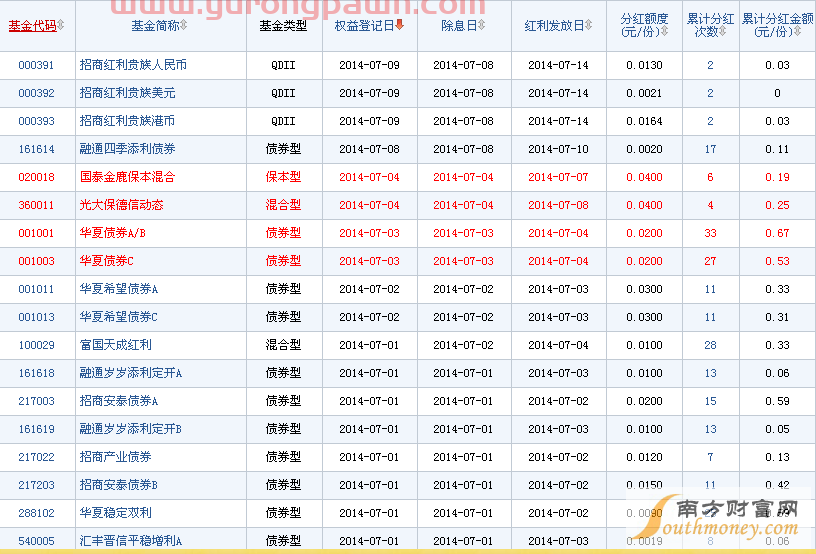Open dividend count 33 for 华夏债券A/B
This screenshot has width=816, height=554.
pyautogui.click(x=710, y=234)
